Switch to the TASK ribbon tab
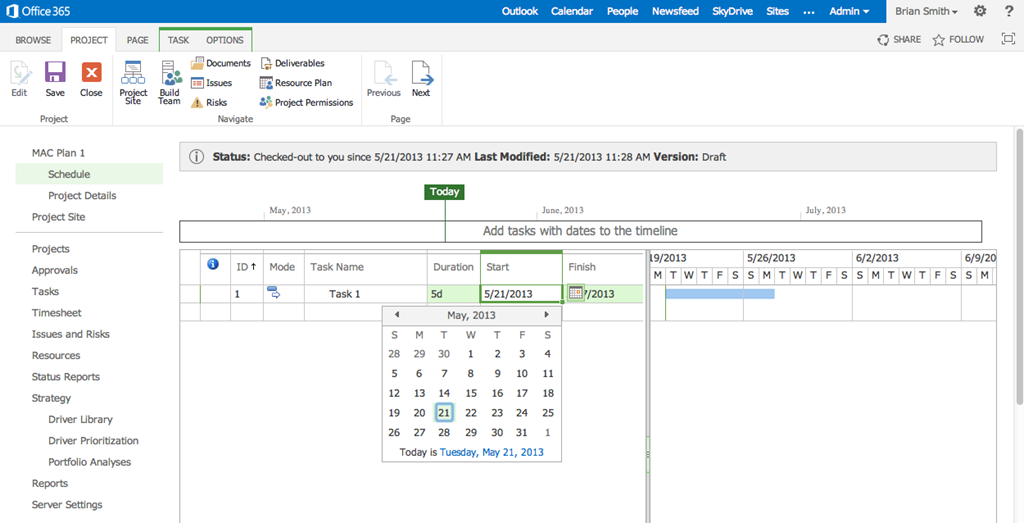The width and height of the screenshot is (1024, 523). tap(178, 40)
